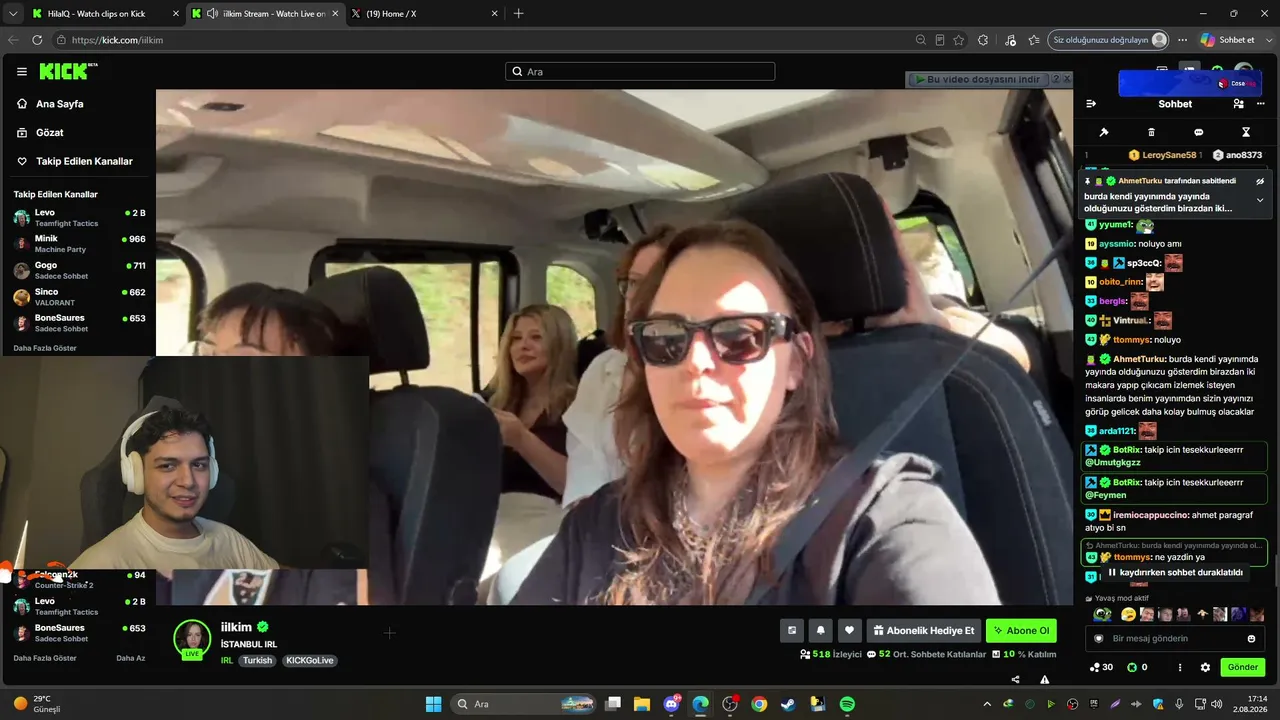
Task: Click Siz olduğunuzu doğrulayın profile button
Action: pos(1109,40)
